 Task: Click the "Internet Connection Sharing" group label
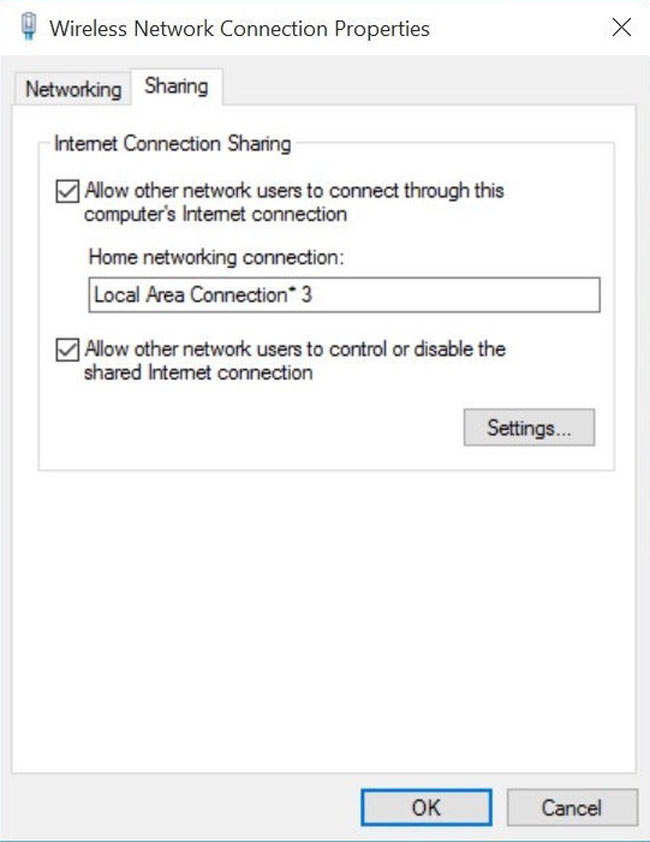(x=172, y=144)
